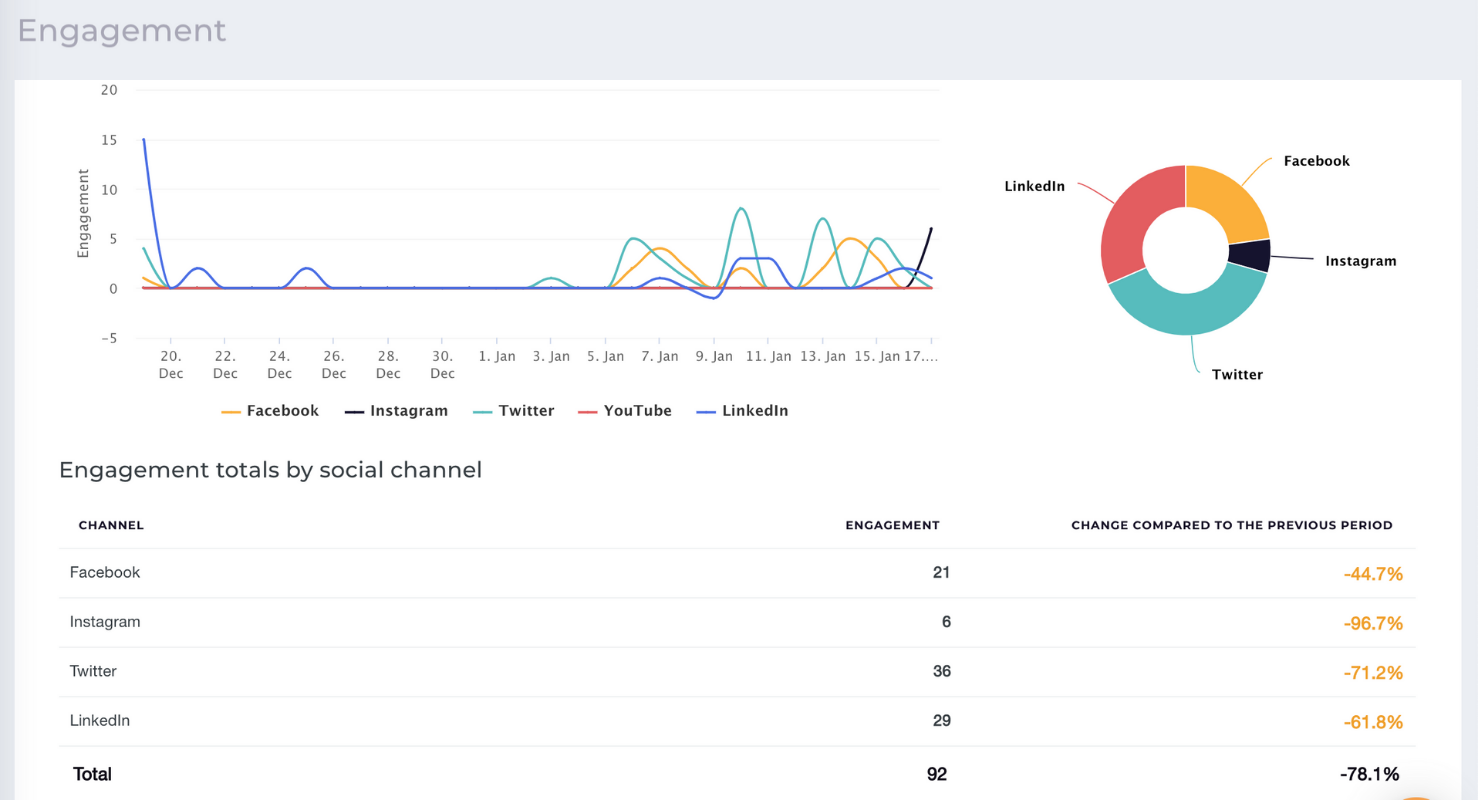Screen dimensions: 1480x800
Task: Click the Engagement section heading
Action: [122, 31]
